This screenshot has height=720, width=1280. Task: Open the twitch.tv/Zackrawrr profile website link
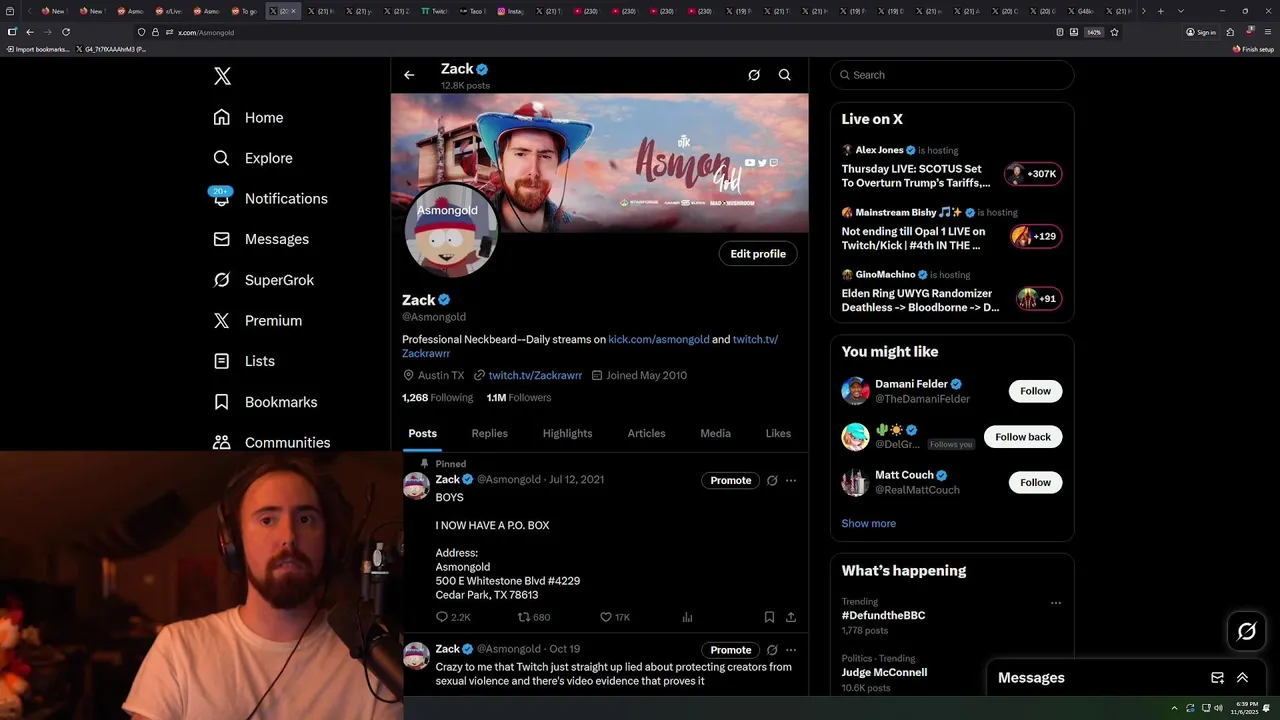pyautogui.click(x=535, y=375)
